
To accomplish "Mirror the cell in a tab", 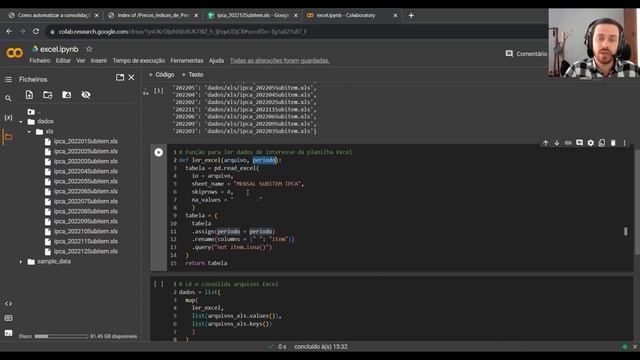I will click(x=602, y=143).
